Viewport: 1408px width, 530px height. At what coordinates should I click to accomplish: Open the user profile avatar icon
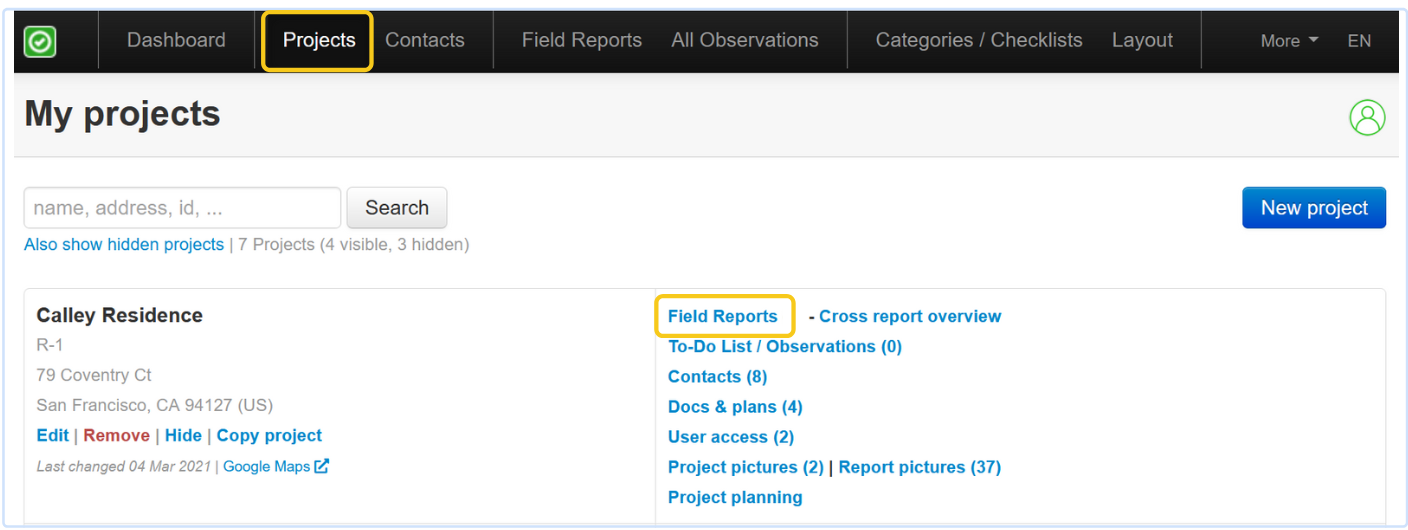click(x=1367, y=117)
